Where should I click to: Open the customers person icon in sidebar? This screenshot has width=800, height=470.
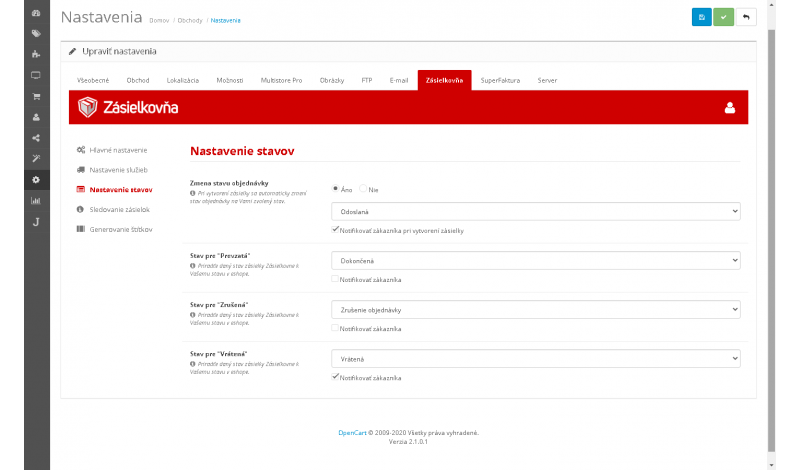coord(36,117)
